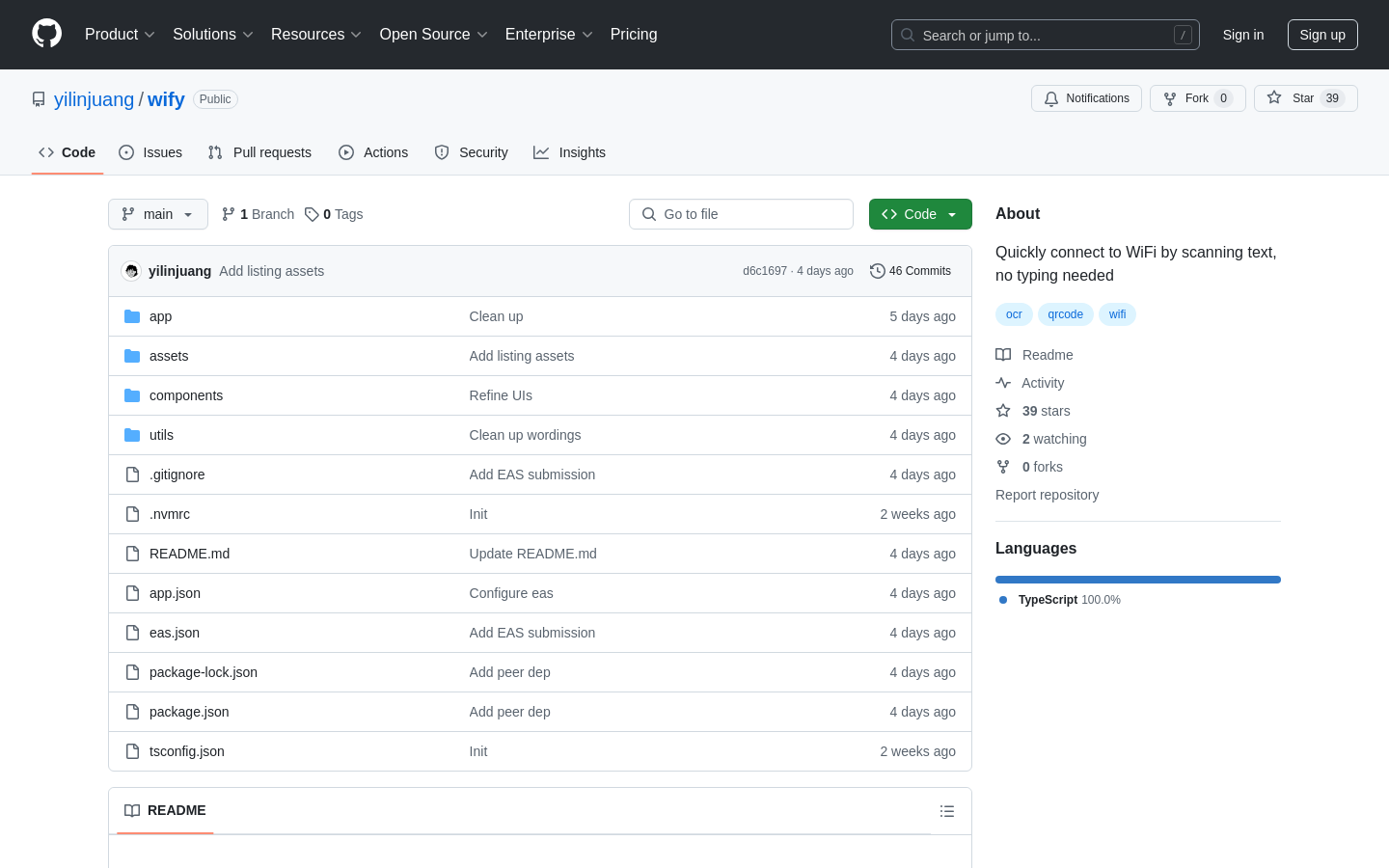Open README outline list icon
1389x868 pixels.
click(947, 811)
